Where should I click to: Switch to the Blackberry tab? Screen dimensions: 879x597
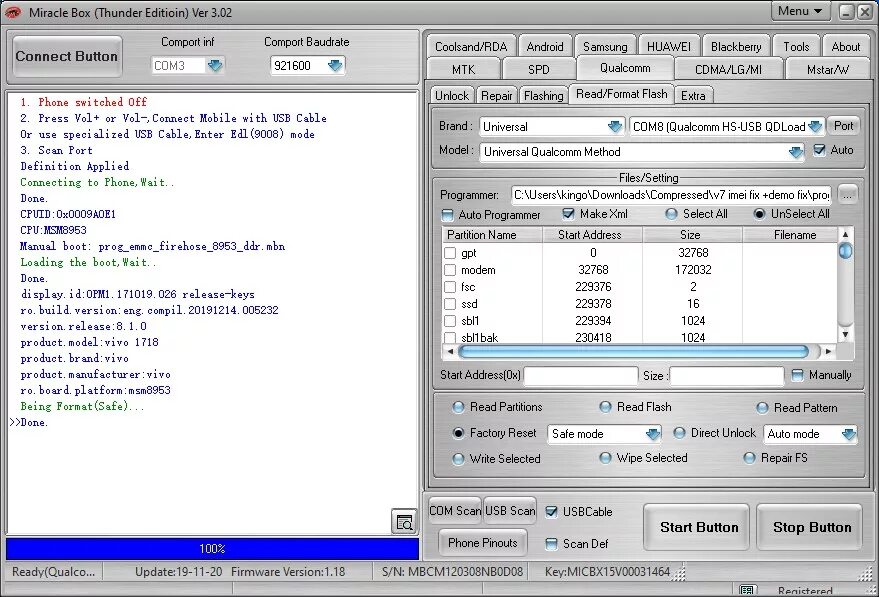[x=736, y=47]
